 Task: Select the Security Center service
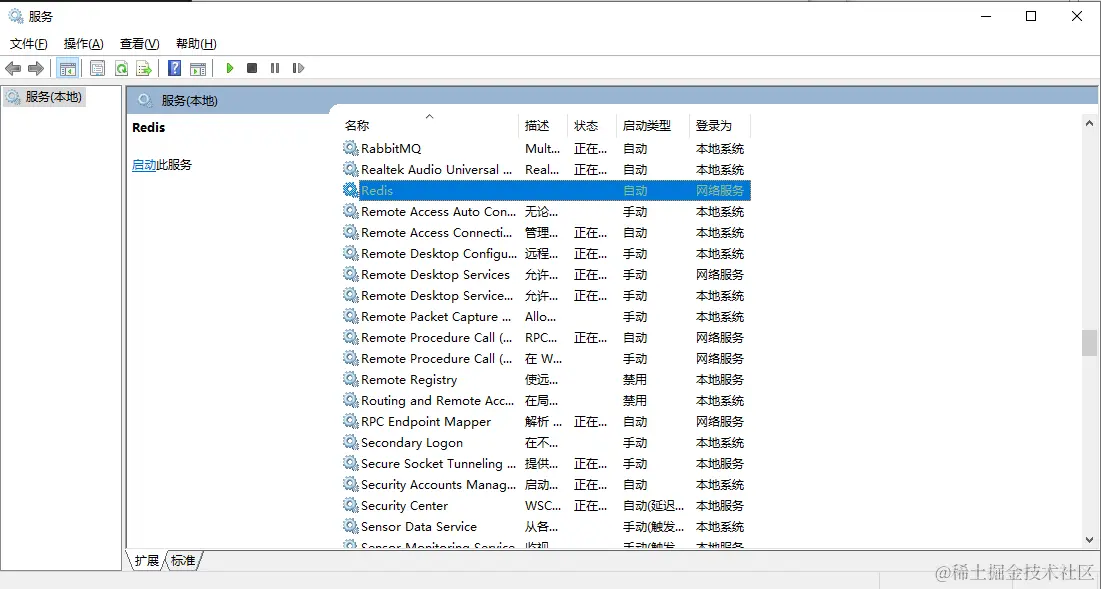tap(546, 505)
